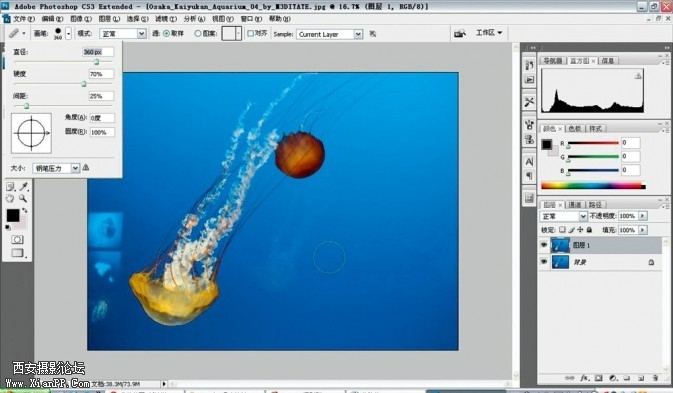Open the Tool Presets wrench icon in dock
This screenshot has height=393, width=673.
click(529, 102)
